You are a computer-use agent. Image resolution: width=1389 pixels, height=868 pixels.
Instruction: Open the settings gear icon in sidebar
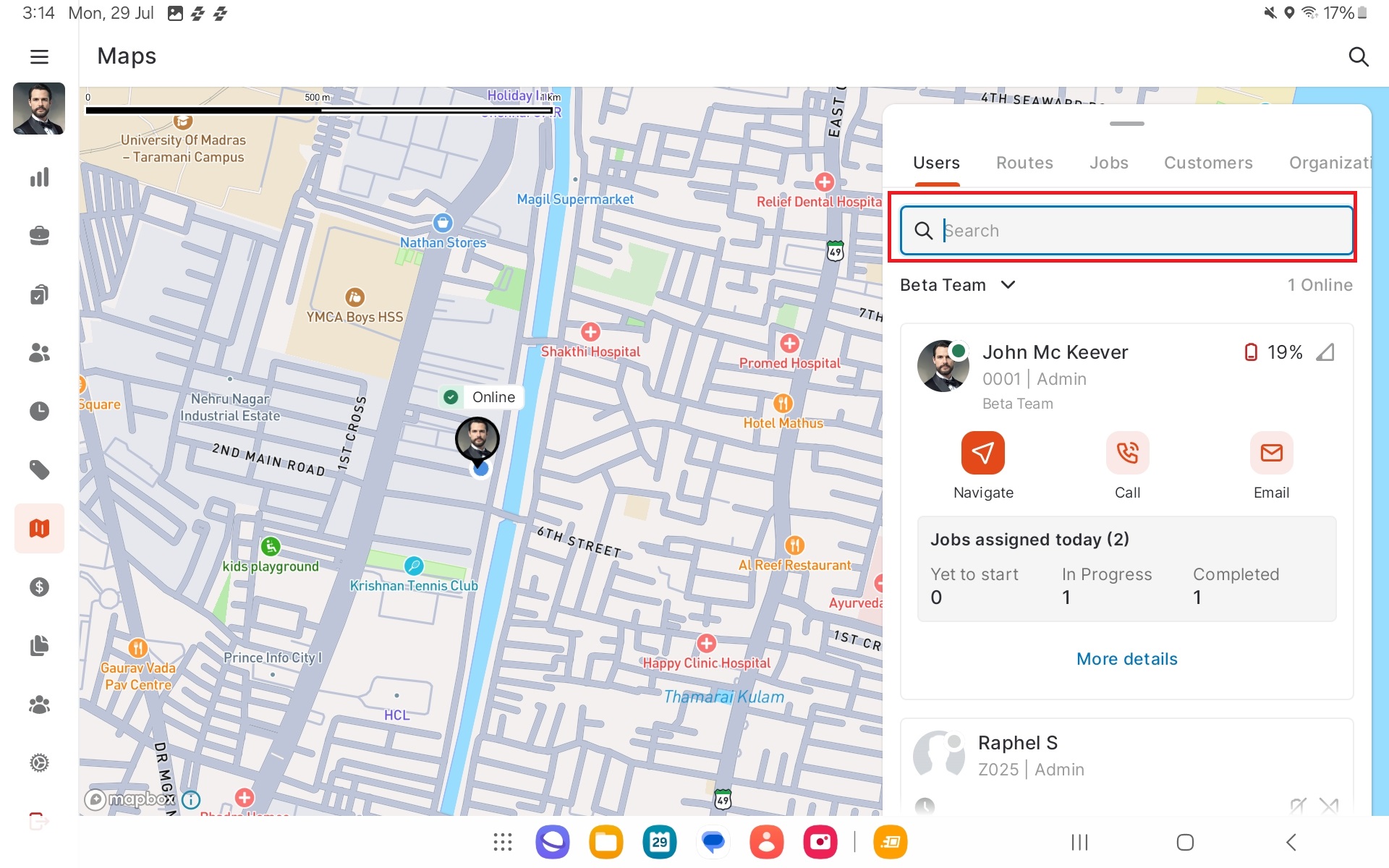tap(39, 762)
